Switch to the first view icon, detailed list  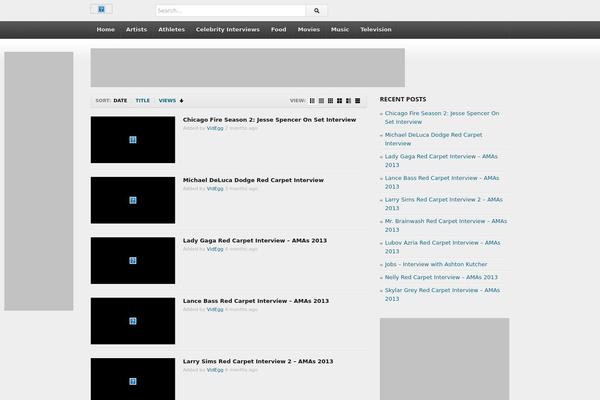(x=312, y=101)
